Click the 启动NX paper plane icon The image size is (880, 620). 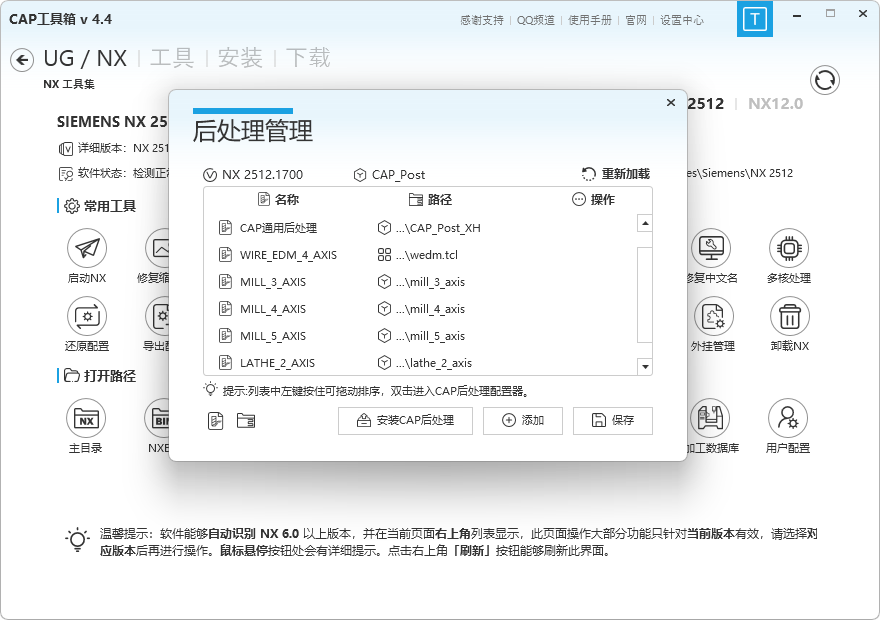(86, 248)
